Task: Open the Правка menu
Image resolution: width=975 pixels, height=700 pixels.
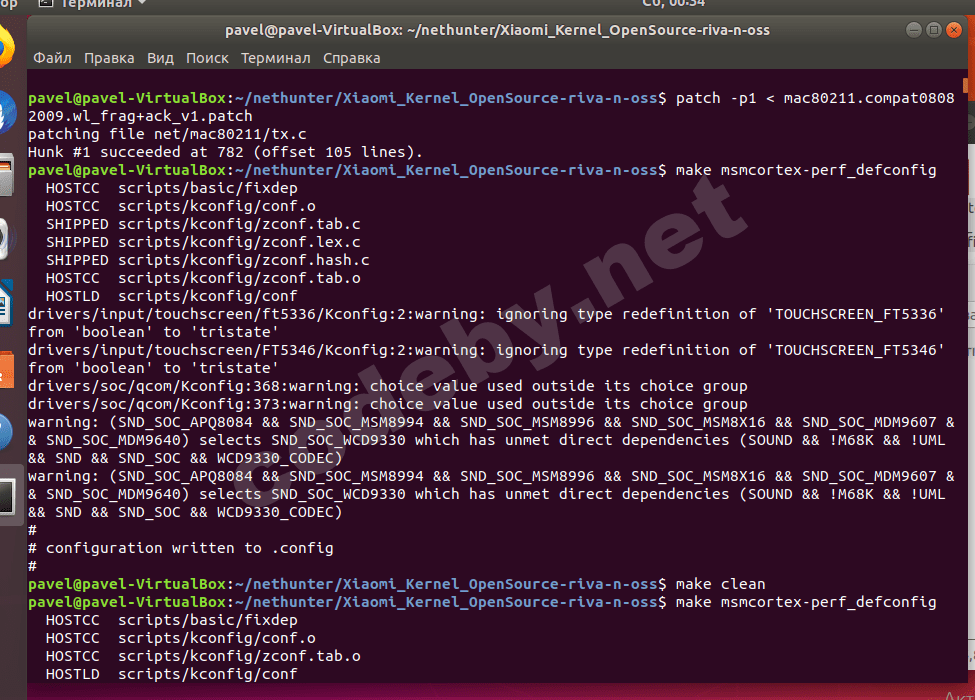Action: pos(109,58)
